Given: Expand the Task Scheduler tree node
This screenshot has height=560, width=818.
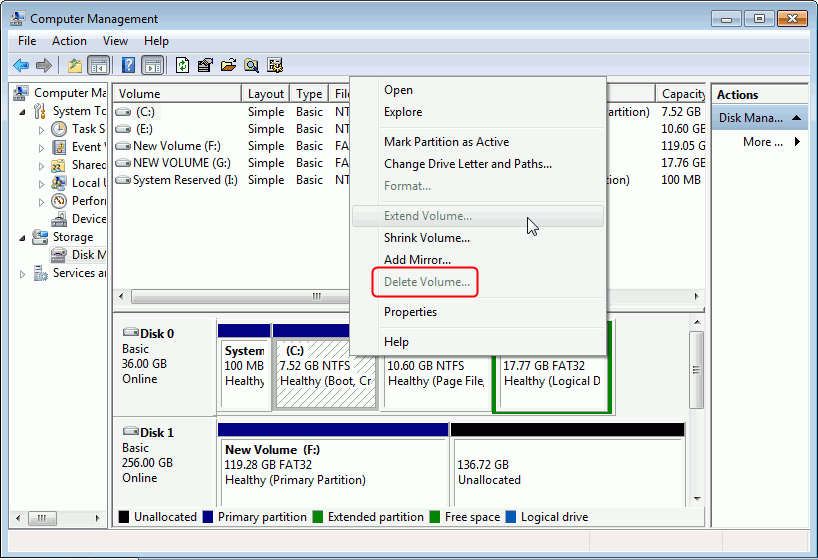Looking at the screenshot, I should [x=41, y=130].
